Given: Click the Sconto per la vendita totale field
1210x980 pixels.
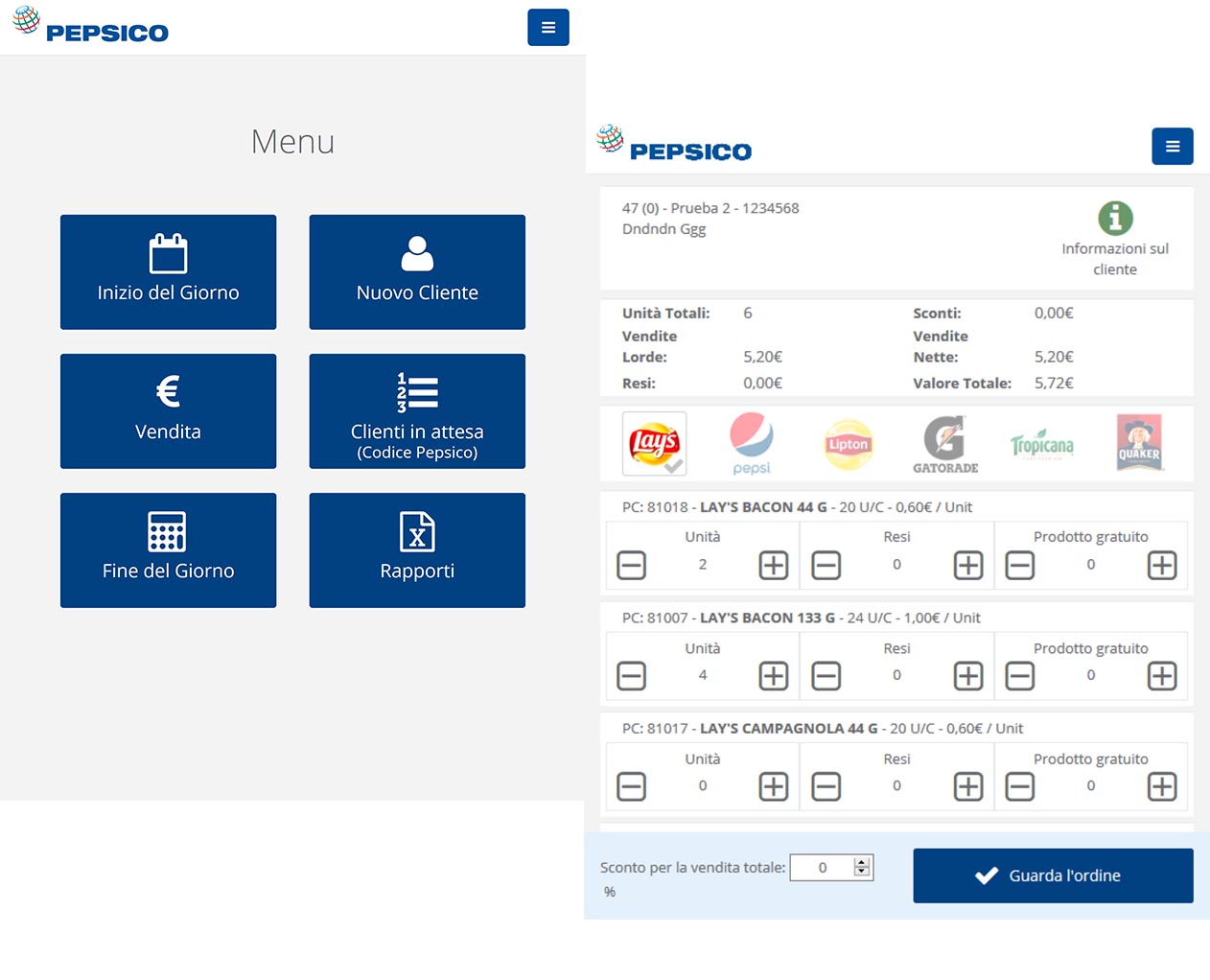Looking at the screenshot, I should click(831, 867).
